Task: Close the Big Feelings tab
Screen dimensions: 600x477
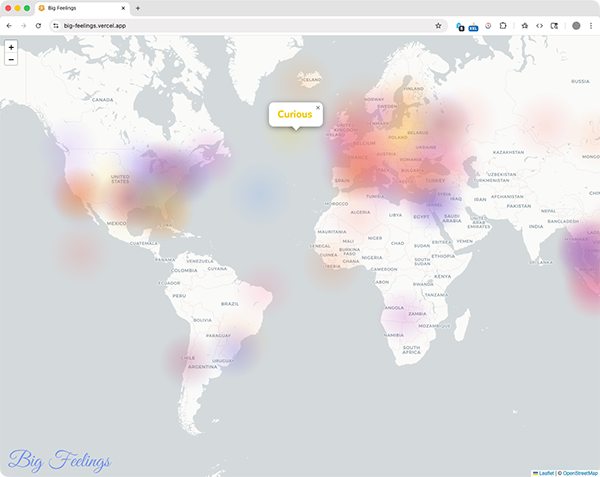Action: click(x=123, y=8)
